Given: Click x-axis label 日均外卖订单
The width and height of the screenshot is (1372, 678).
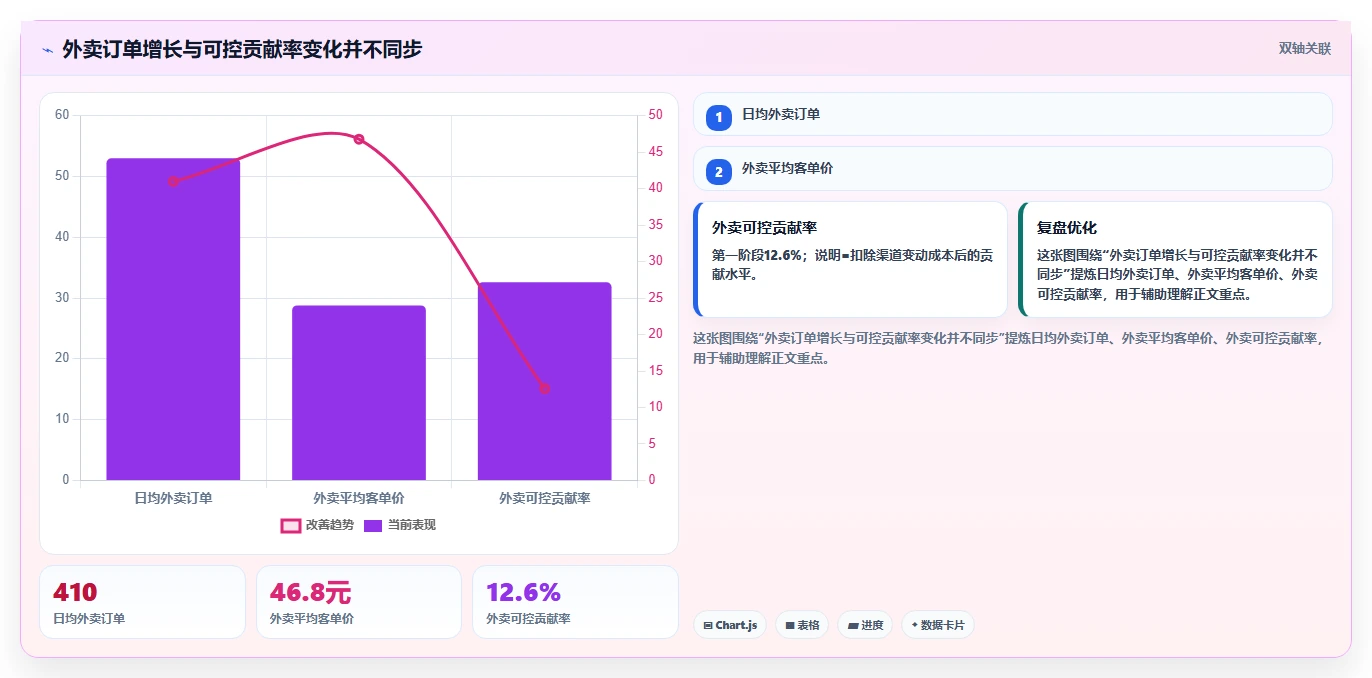Looking at the screenshot, I should [173, 497].
